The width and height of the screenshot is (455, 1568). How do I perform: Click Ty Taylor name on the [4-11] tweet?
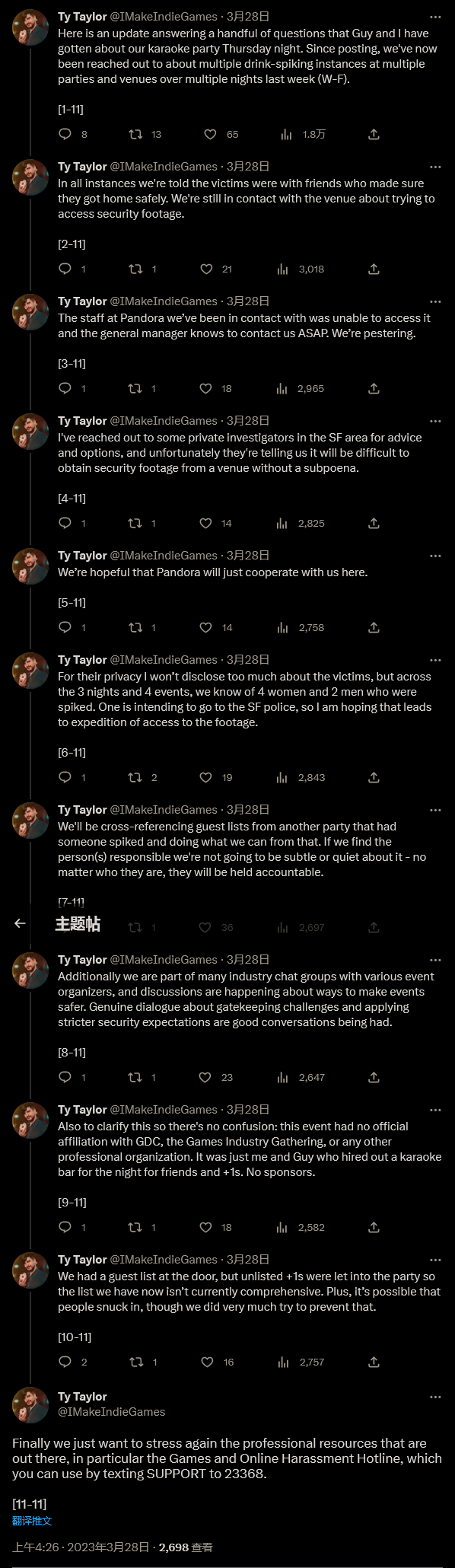[82, 421]
